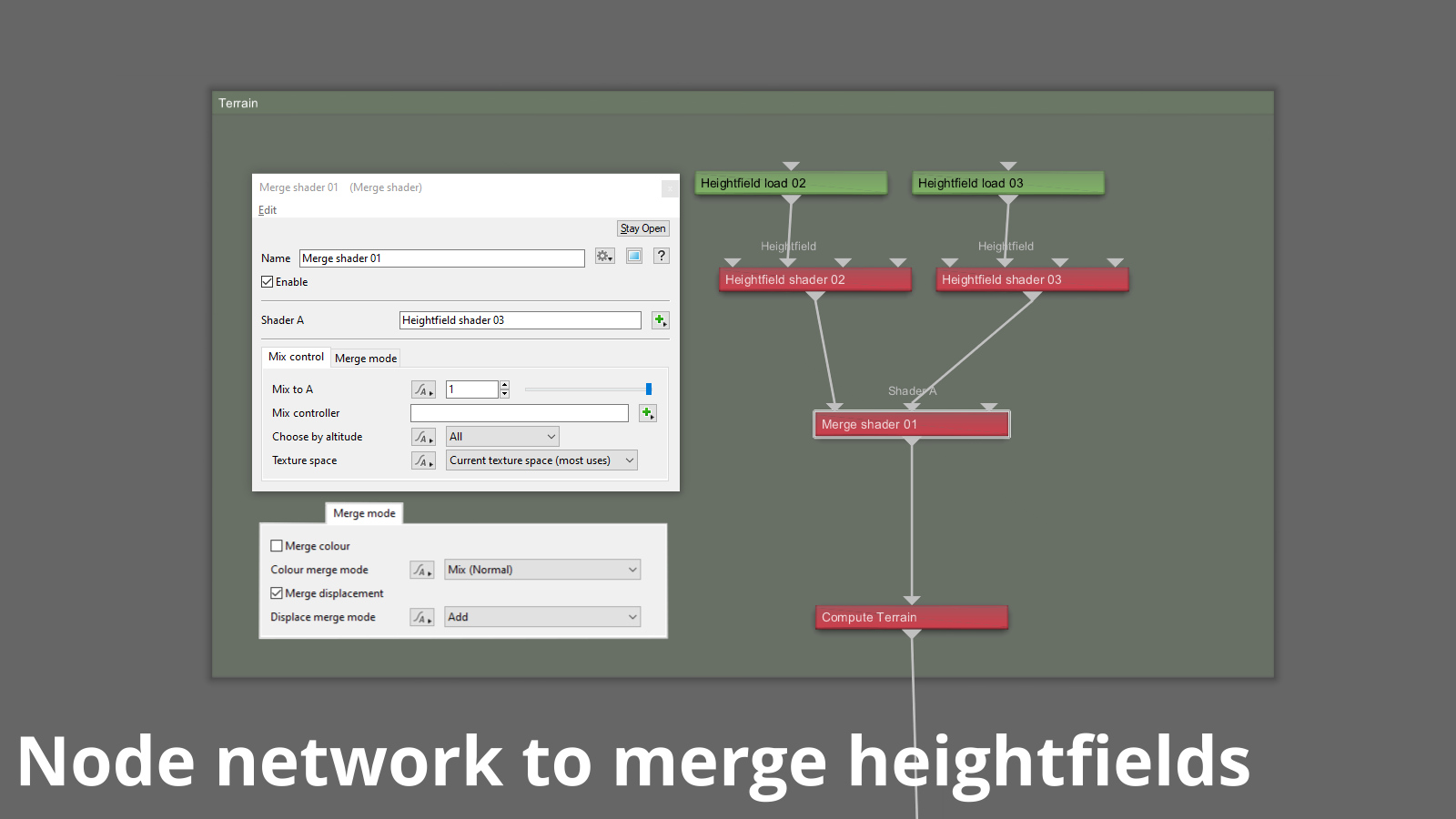Screen dimensions: 1456x819
Task: Click the Shader A input connector of Merge shader 01
Action: [912, 406]
